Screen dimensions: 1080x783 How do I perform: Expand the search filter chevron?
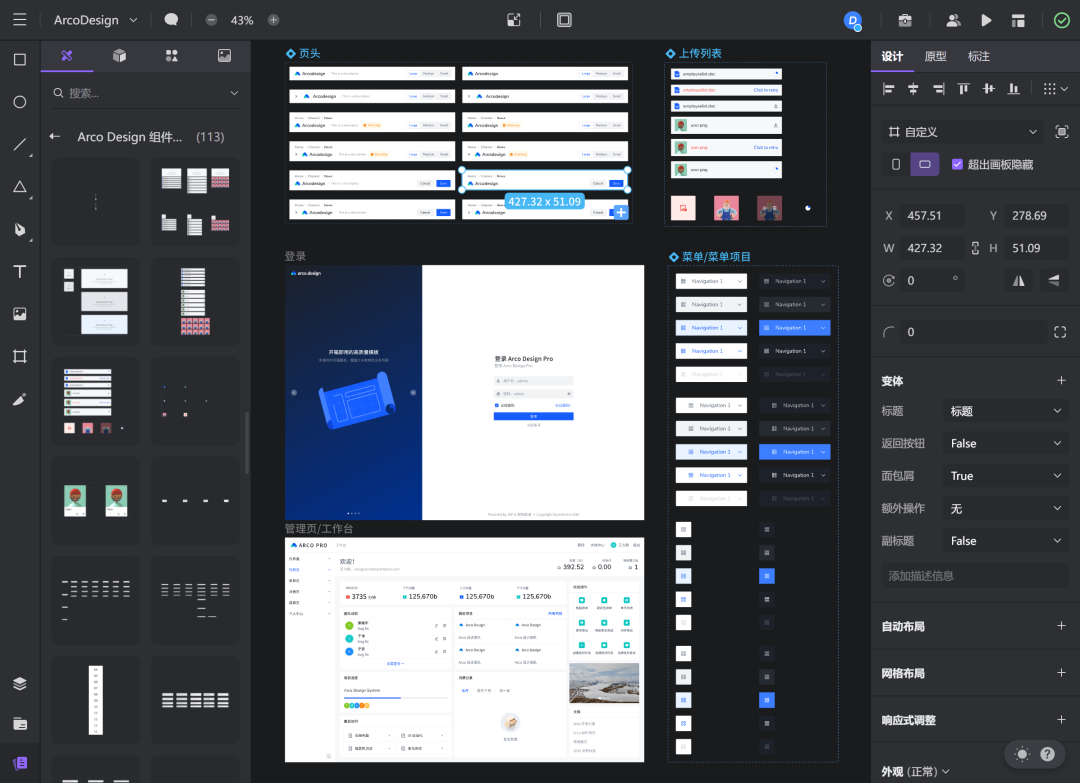click(x=234, y=93)
